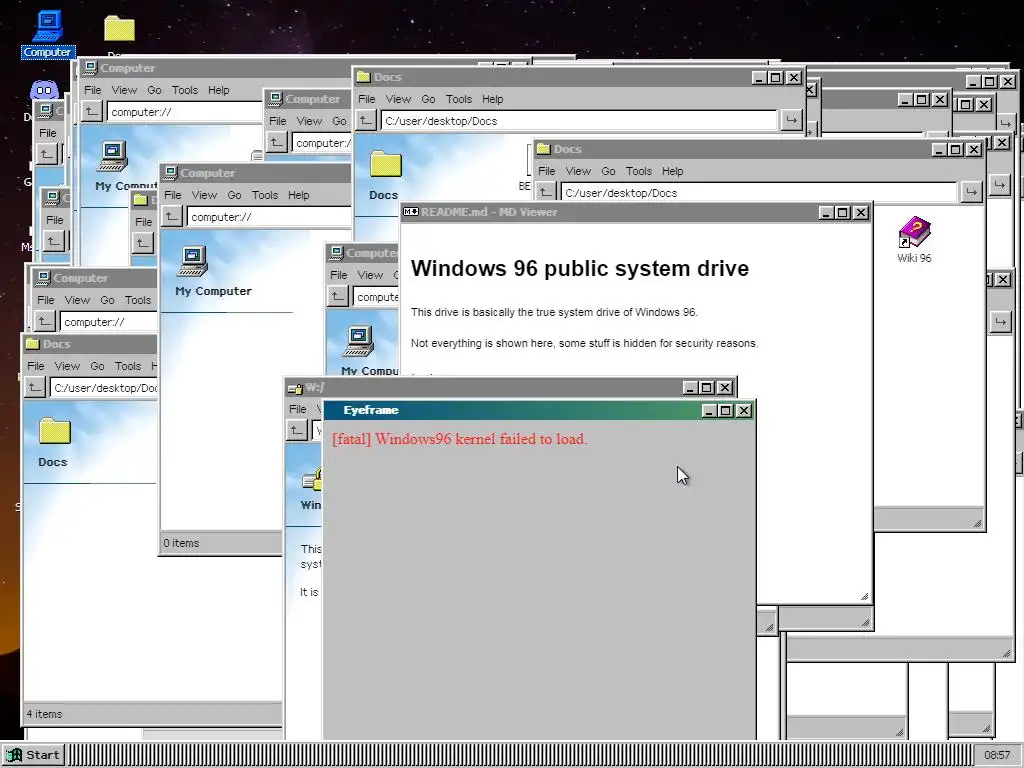The width and height of the screenshot is (1024, 768).
Task: Click up-arrow in Computer window above 4-items Docs window
Action: point(44,321)
